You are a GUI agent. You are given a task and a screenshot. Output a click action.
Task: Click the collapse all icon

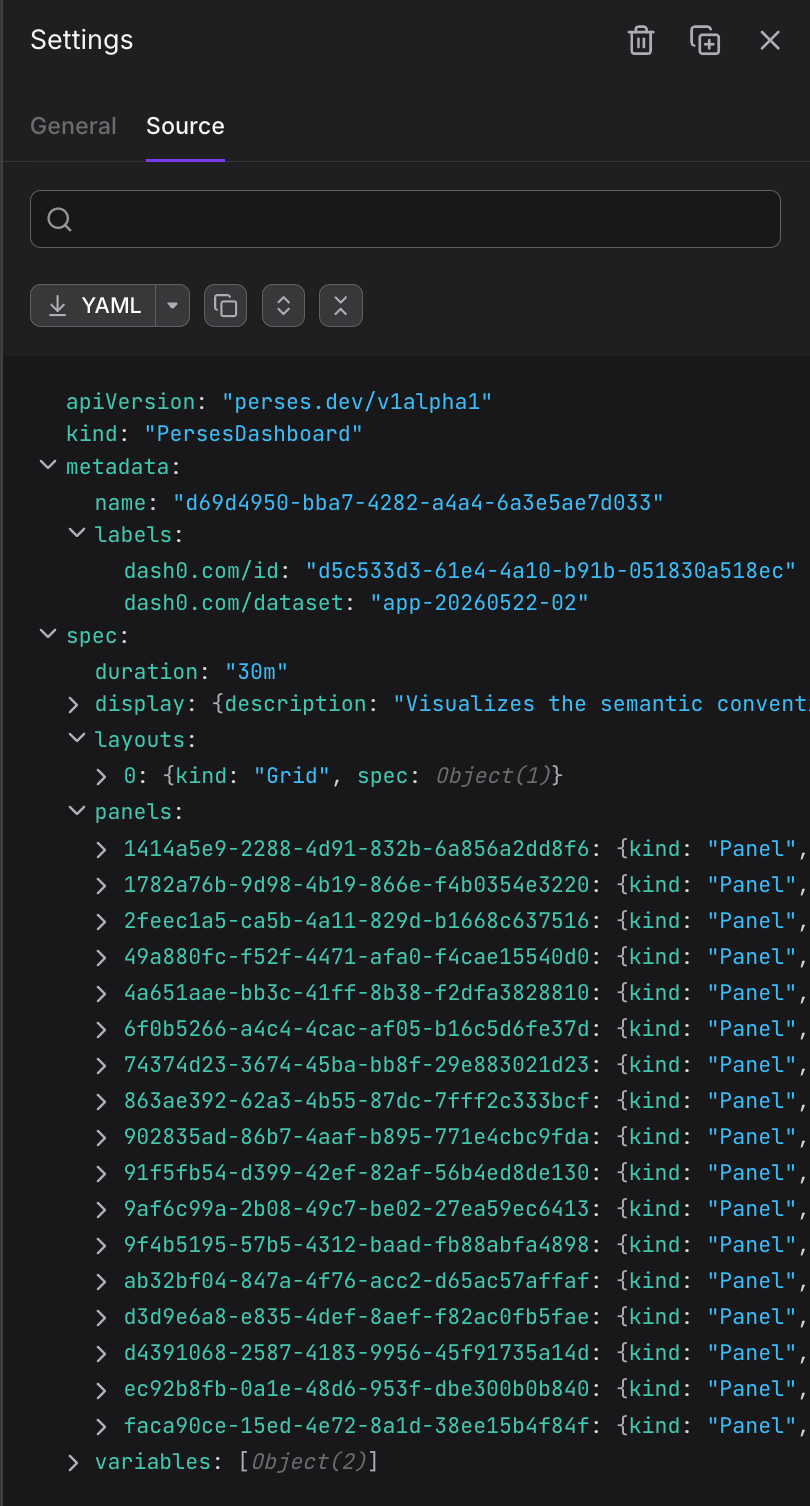point(341,306)
